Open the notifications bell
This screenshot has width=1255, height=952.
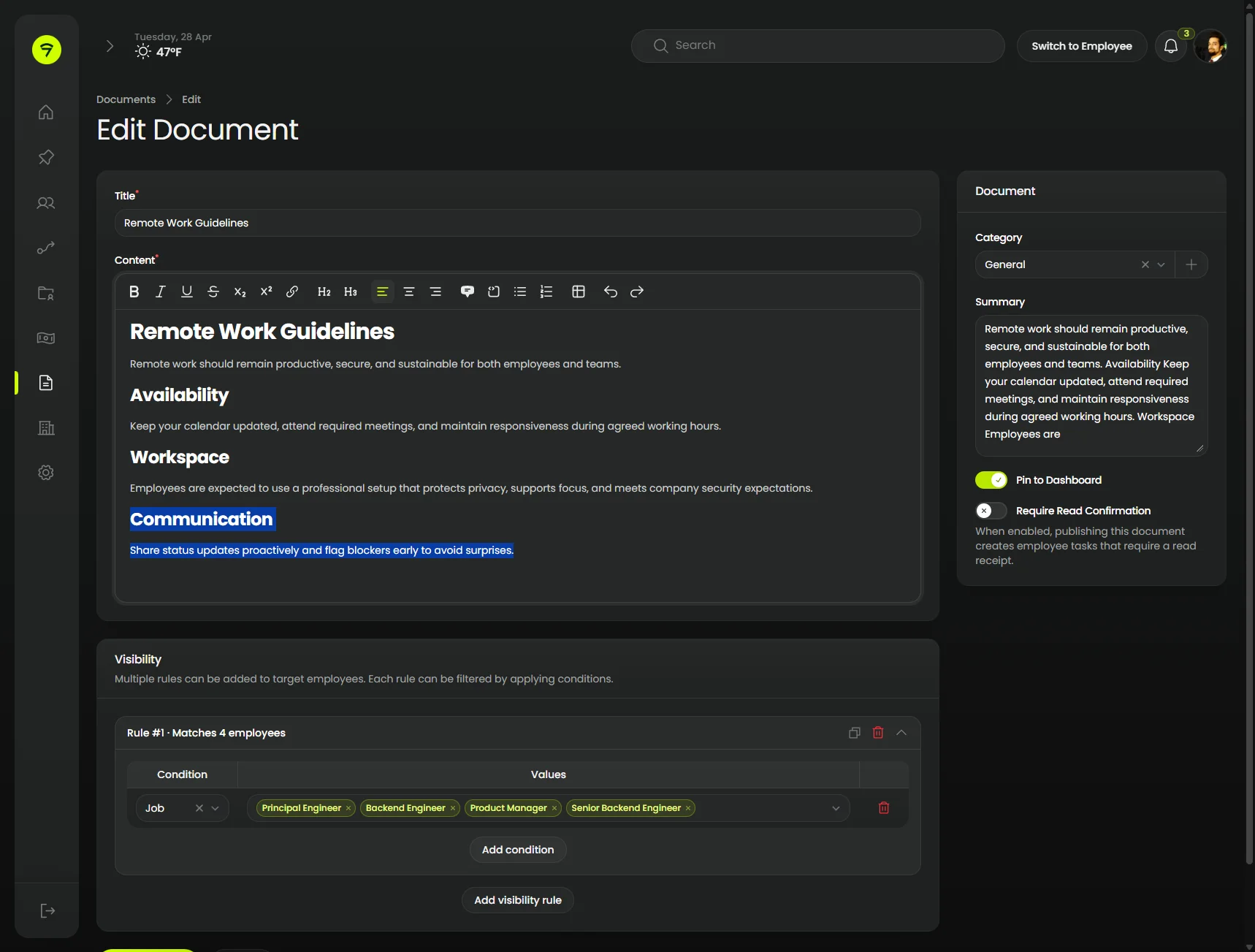coord(1170,46)
